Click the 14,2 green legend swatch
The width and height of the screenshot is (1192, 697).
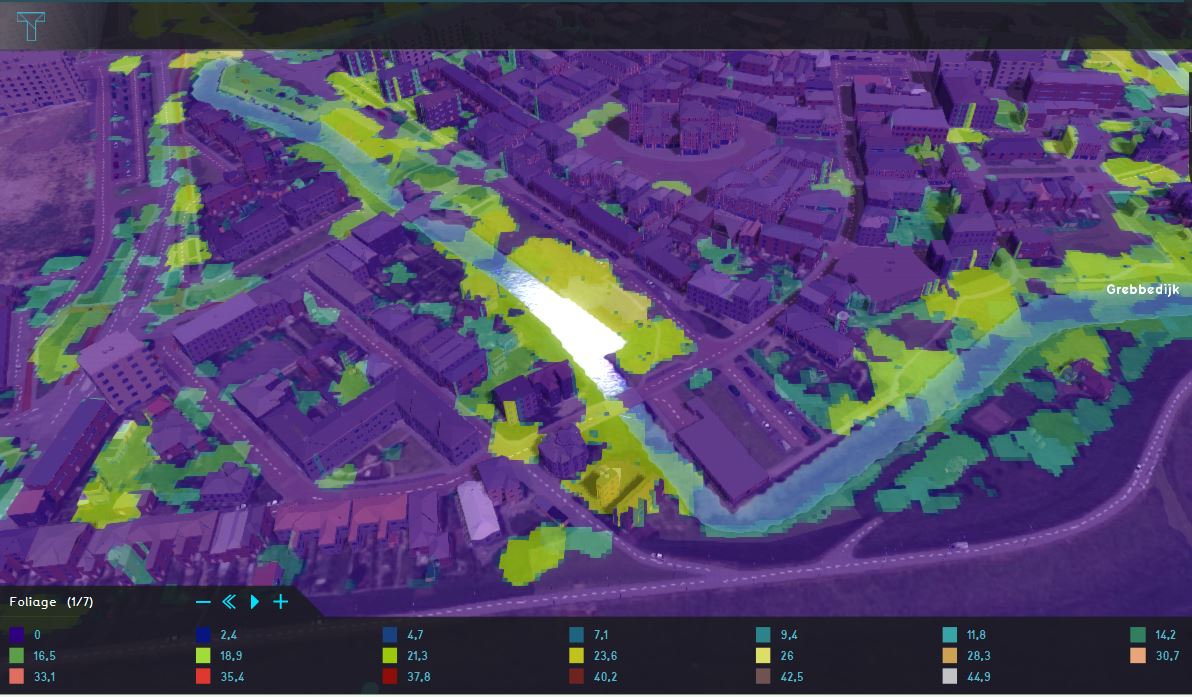[1137, 634]
